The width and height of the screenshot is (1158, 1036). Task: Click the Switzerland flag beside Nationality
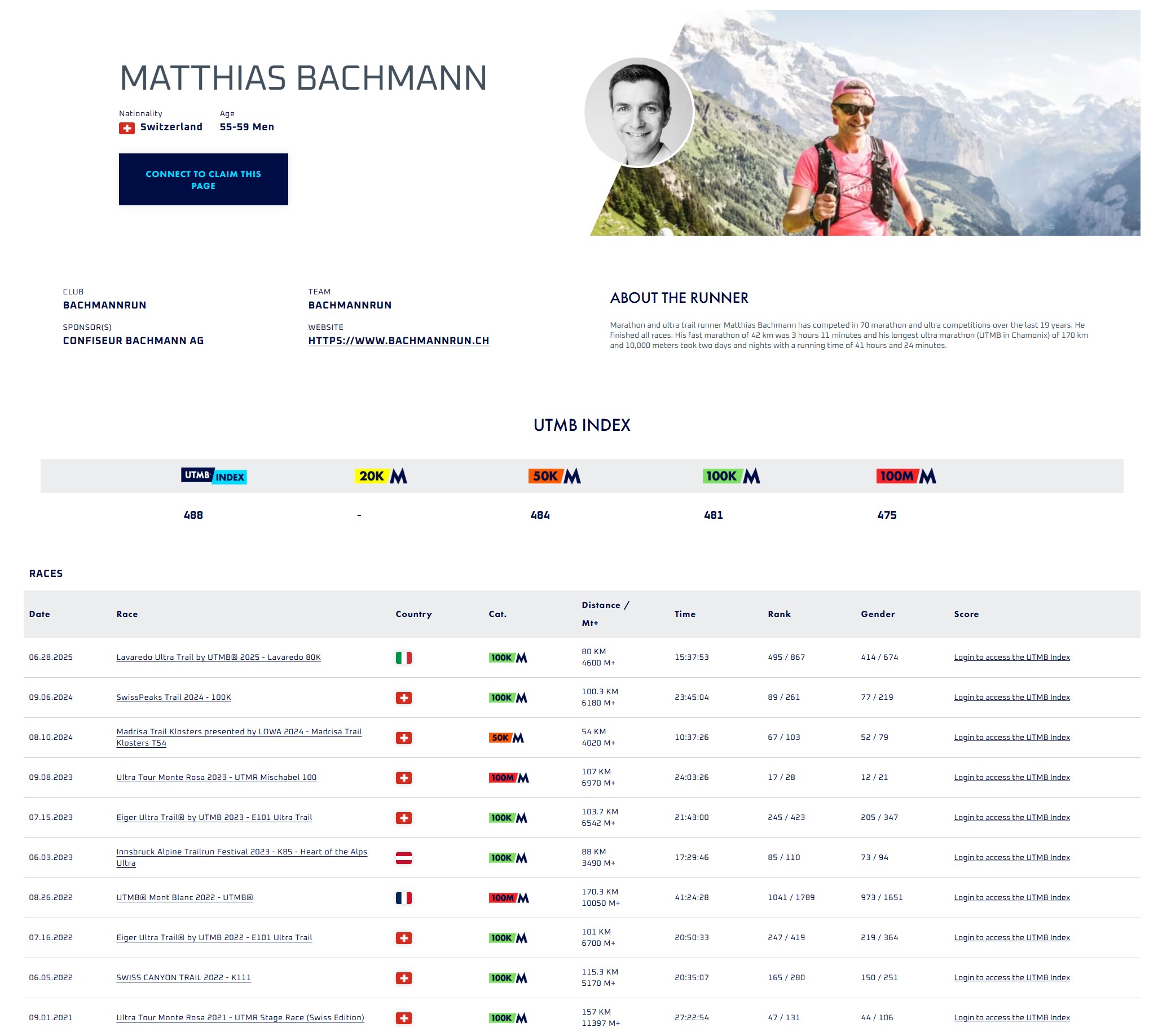(x=126, y=128)
